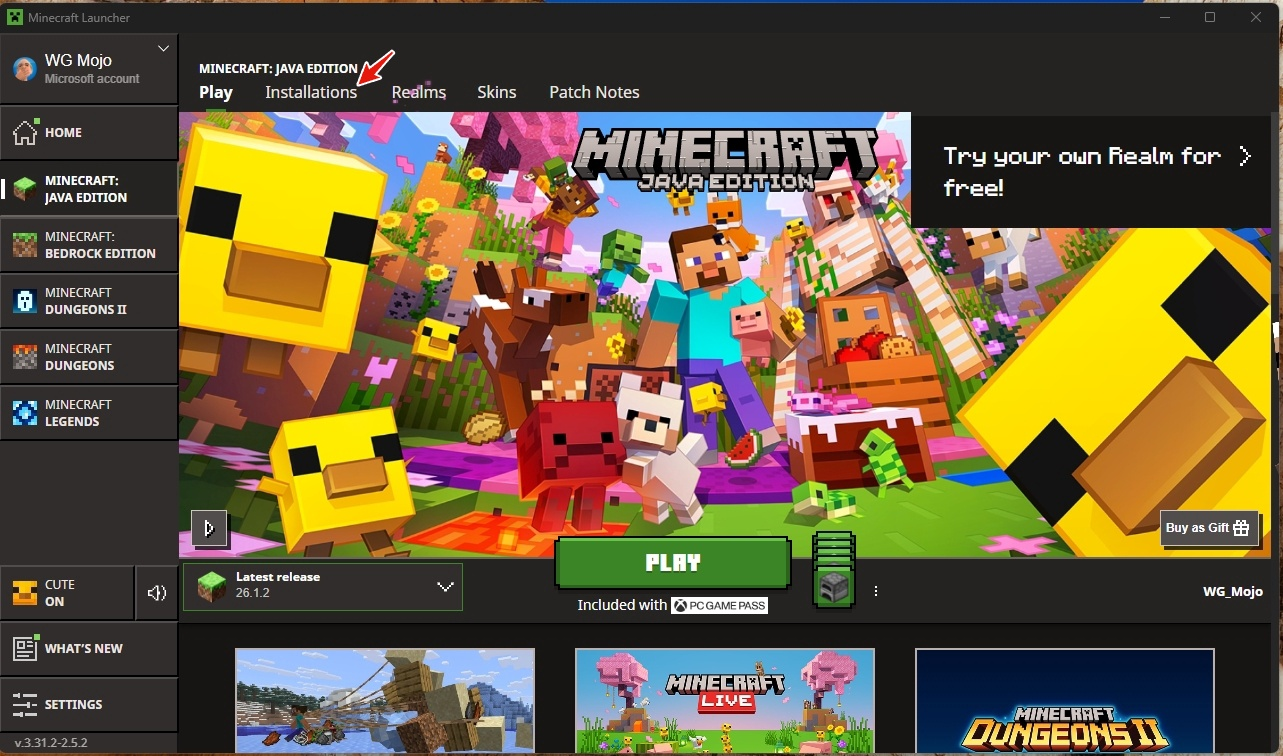Go to HOME in the sidebar
Image resolution: width=1283 pixels, height=756 pixels.
pos(89,133)
